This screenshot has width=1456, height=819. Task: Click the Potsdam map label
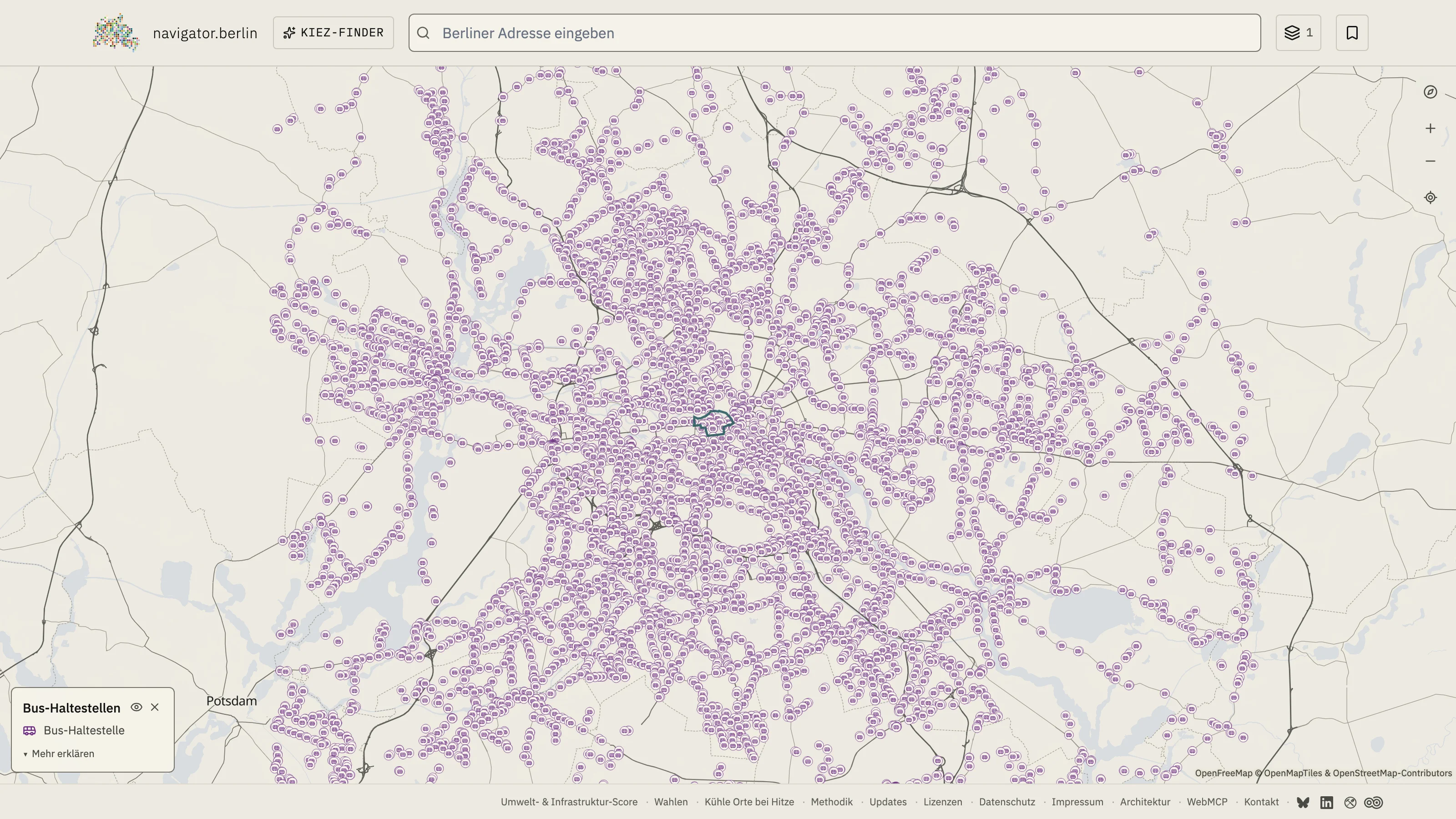(232, 702)
